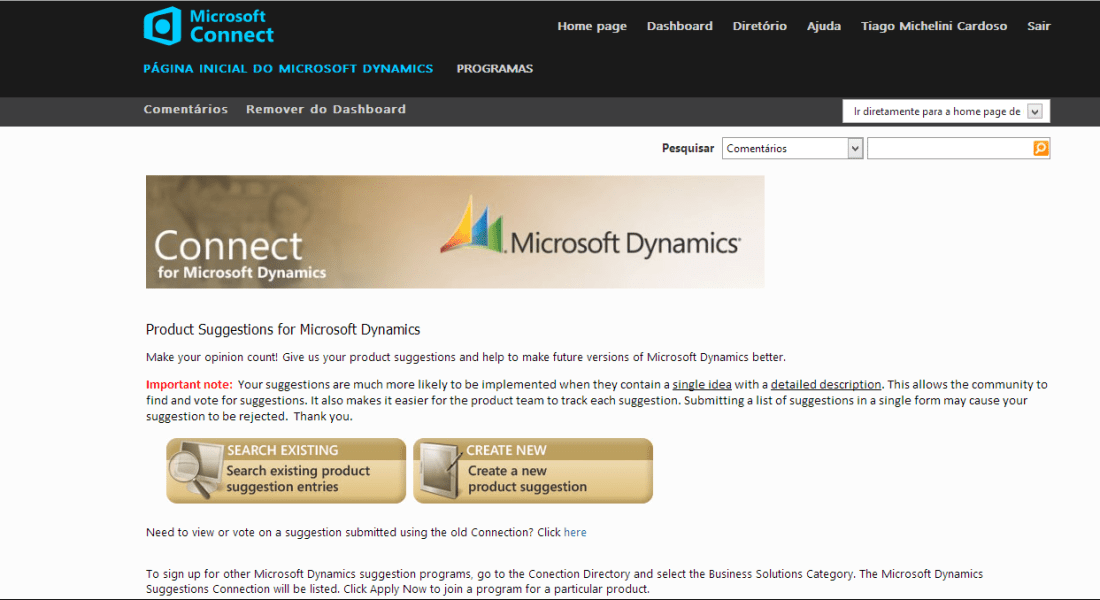The height and width of the screenshot is (600, 1100).
Task: Click the 'here' link for old Connection suggestions
Action: pos(575,532)
